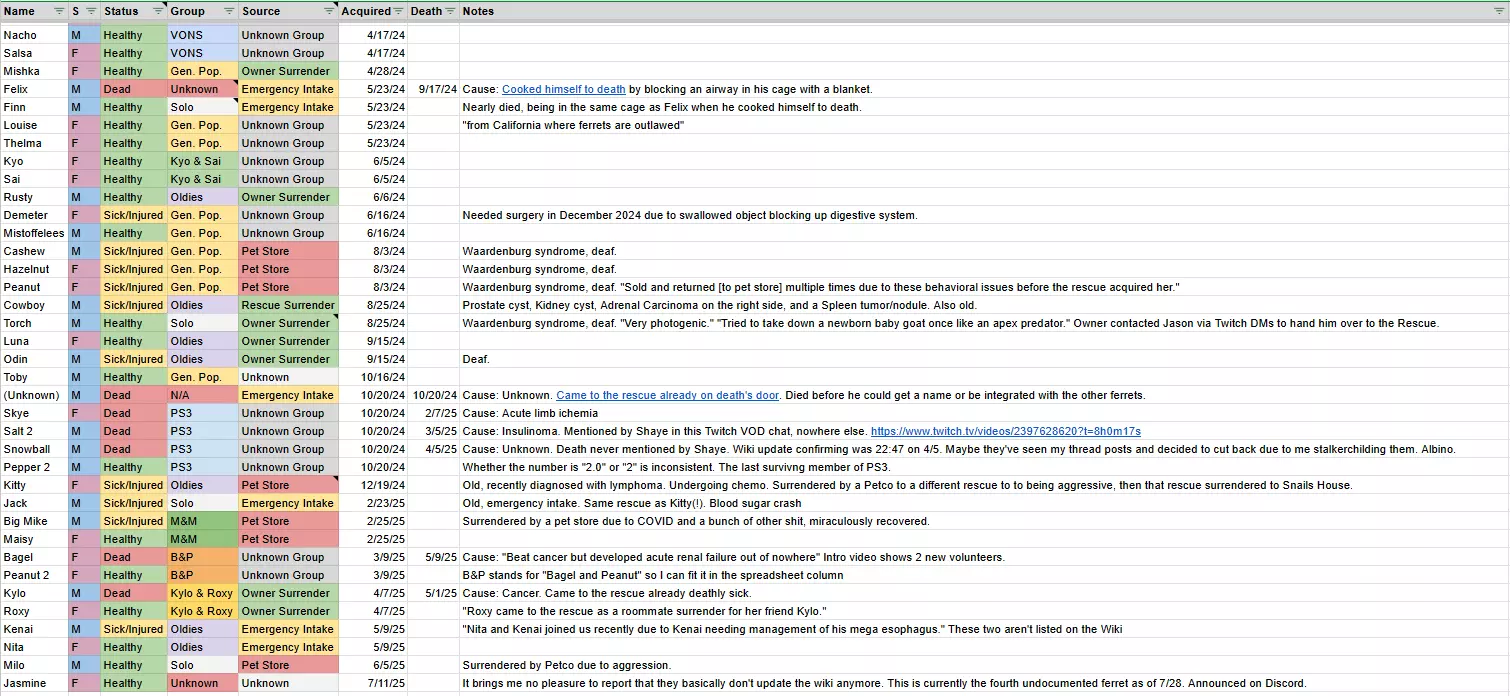
Task: Click the Notes column header text
Action: click(x=478, y=11)
